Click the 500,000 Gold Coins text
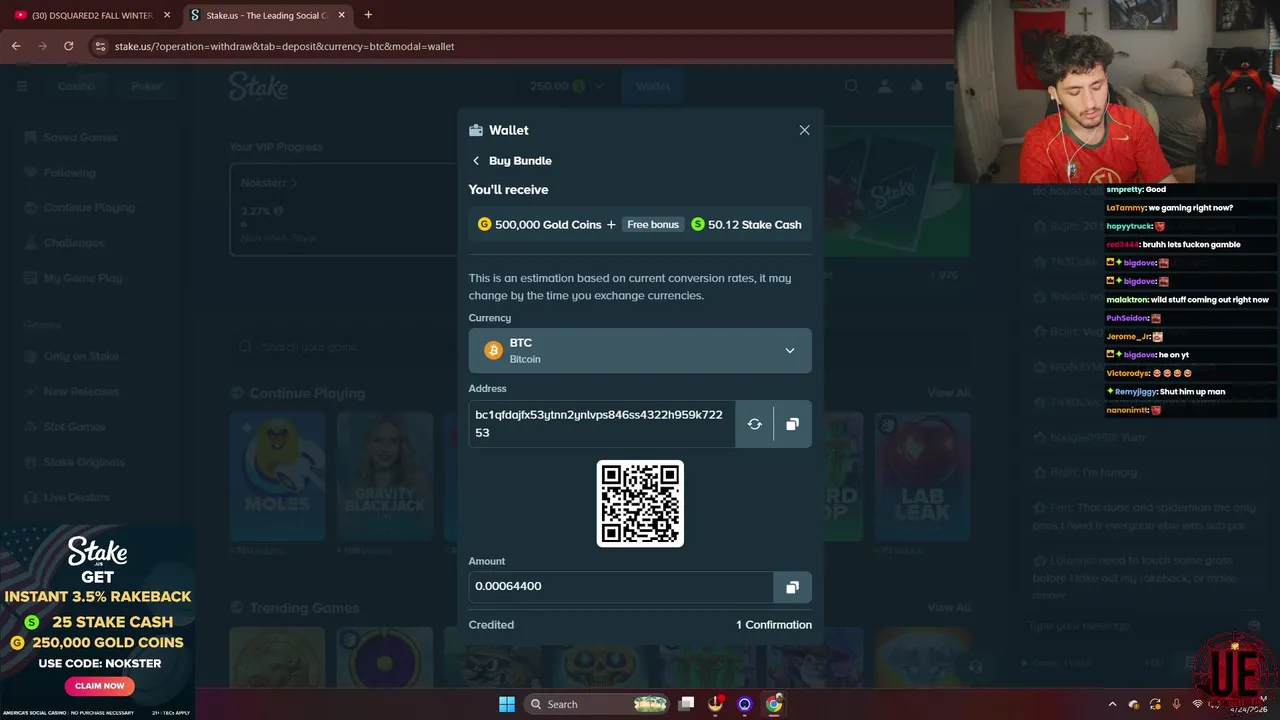 [x=548, y=225]
